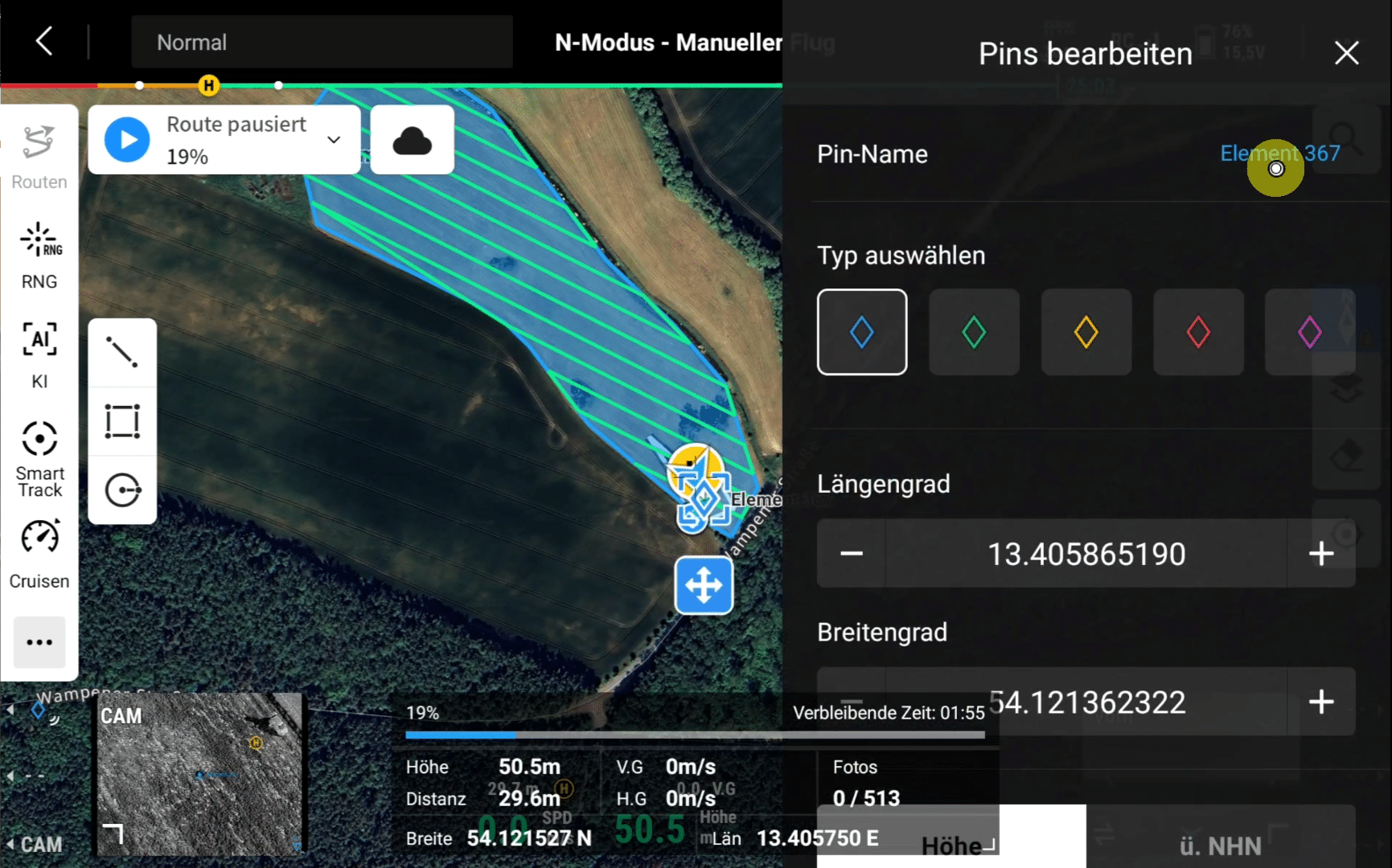The width and height of the screenshot is (1392, 868).
Task: Open the three-dots more options menu
Action: click(x=39, y=642)
